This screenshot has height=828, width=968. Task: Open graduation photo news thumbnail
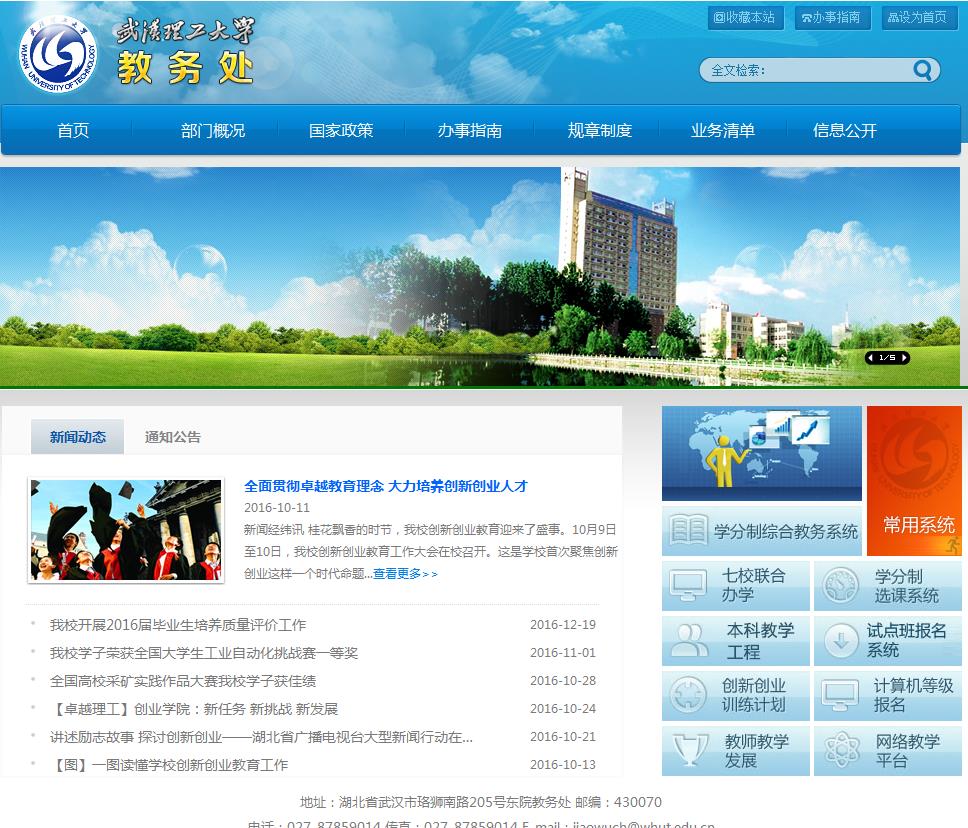coord(126,530)
